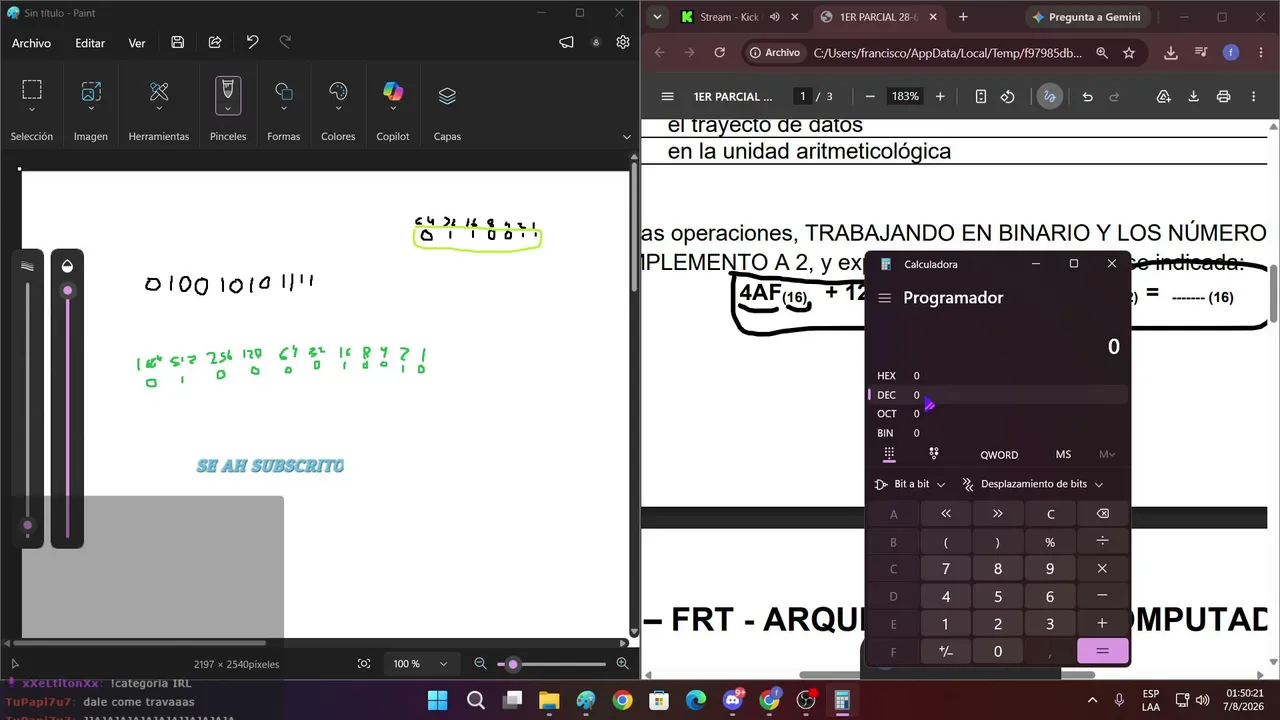Switch to the 1ER PARCIAL 28-6 tab
Screen dimensions: 1280x720
click(878, 17)
